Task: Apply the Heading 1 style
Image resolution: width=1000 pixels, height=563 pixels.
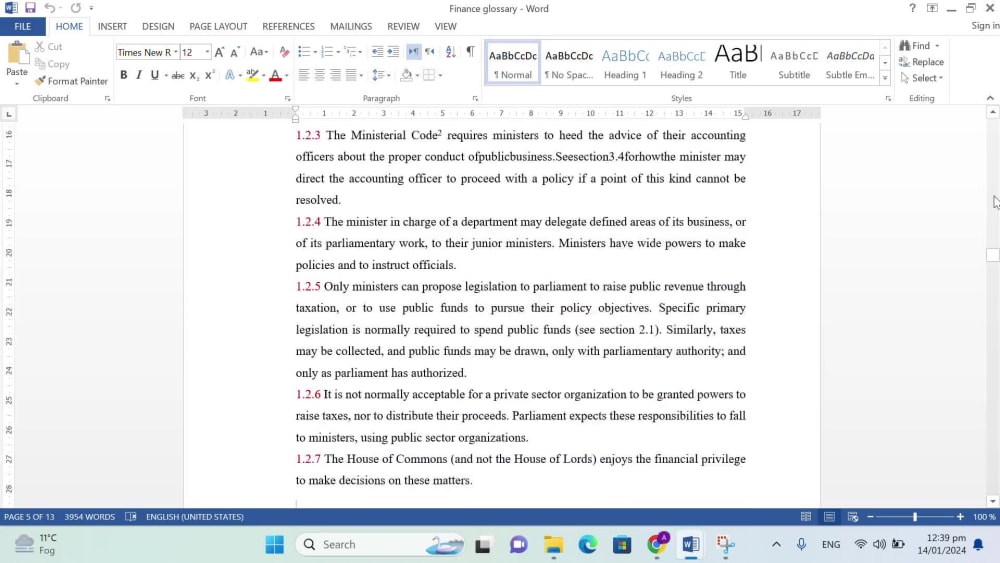Action: pyautogui.click(x=625, y=62)
